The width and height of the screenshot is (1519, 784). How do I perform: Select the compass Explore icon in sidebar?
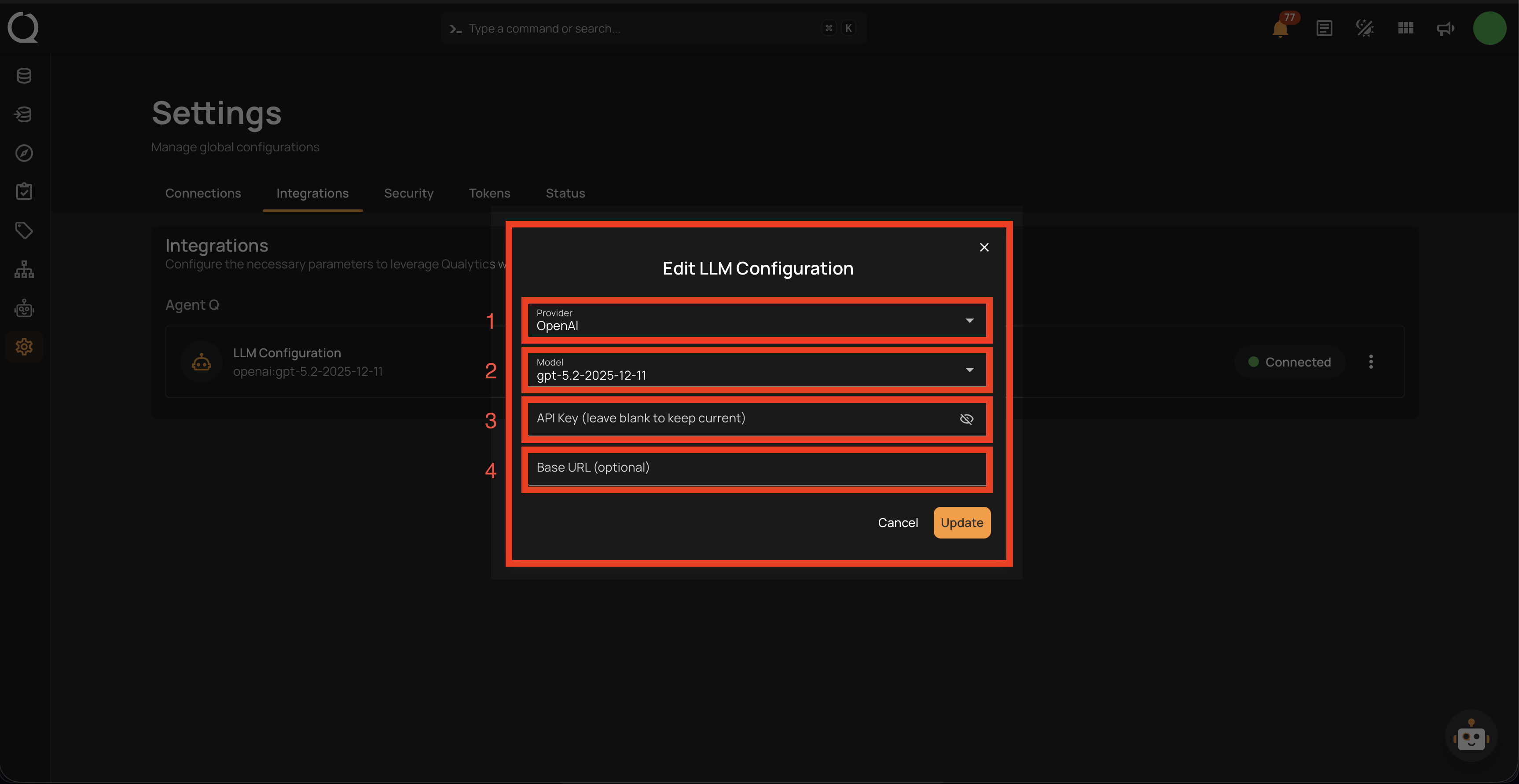click(24, 153)
